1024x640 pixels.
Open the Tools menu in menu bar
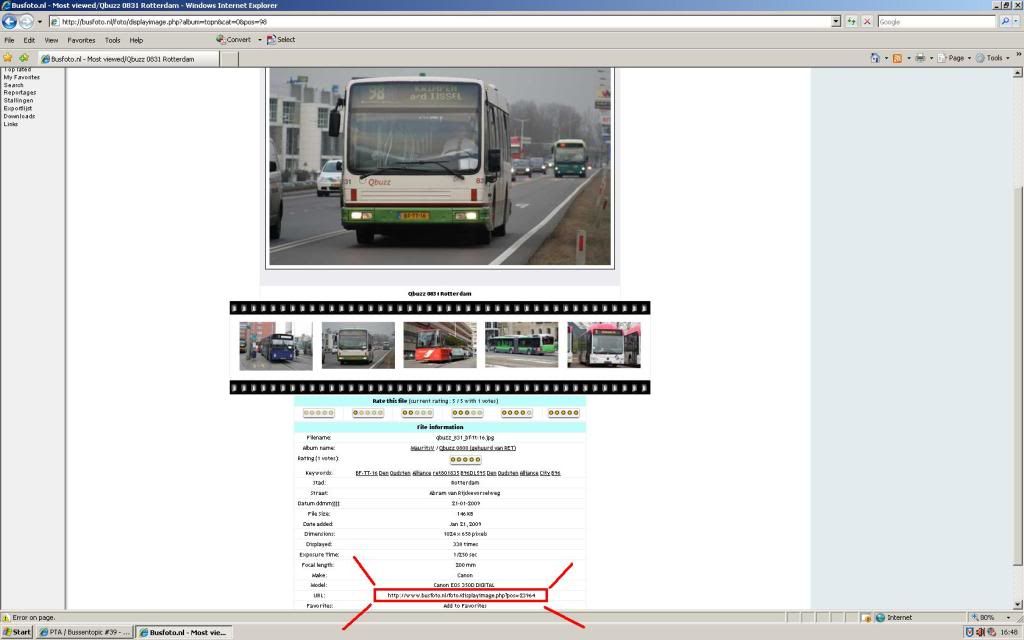[112, 40]
